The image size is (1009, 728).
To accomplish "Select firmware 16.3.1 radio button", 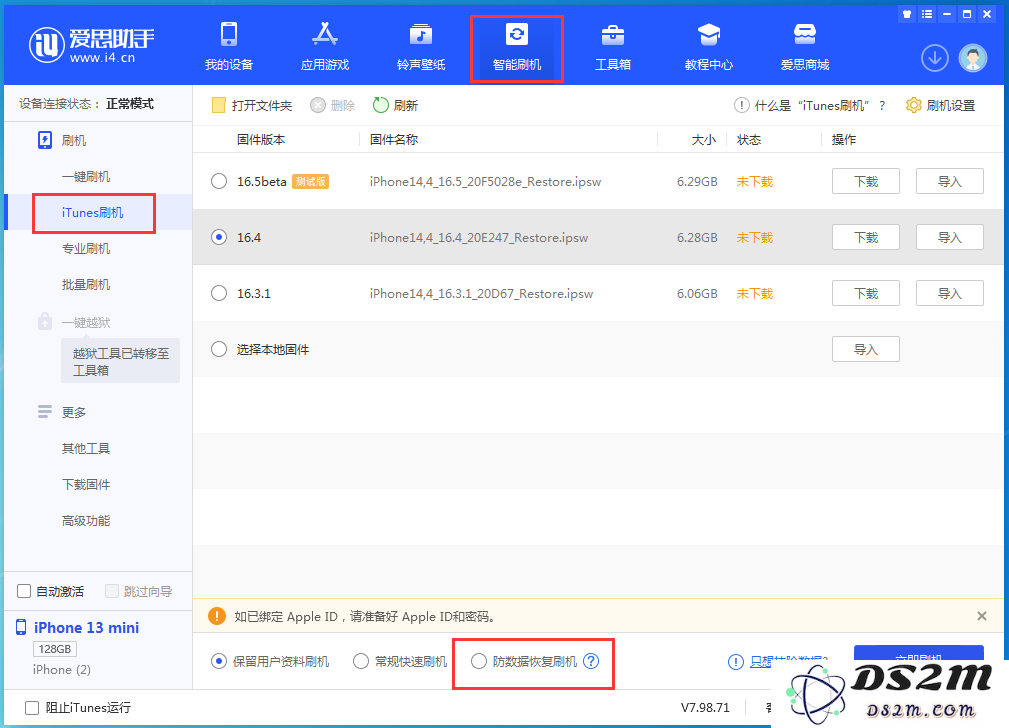I will tap(219, 294).
